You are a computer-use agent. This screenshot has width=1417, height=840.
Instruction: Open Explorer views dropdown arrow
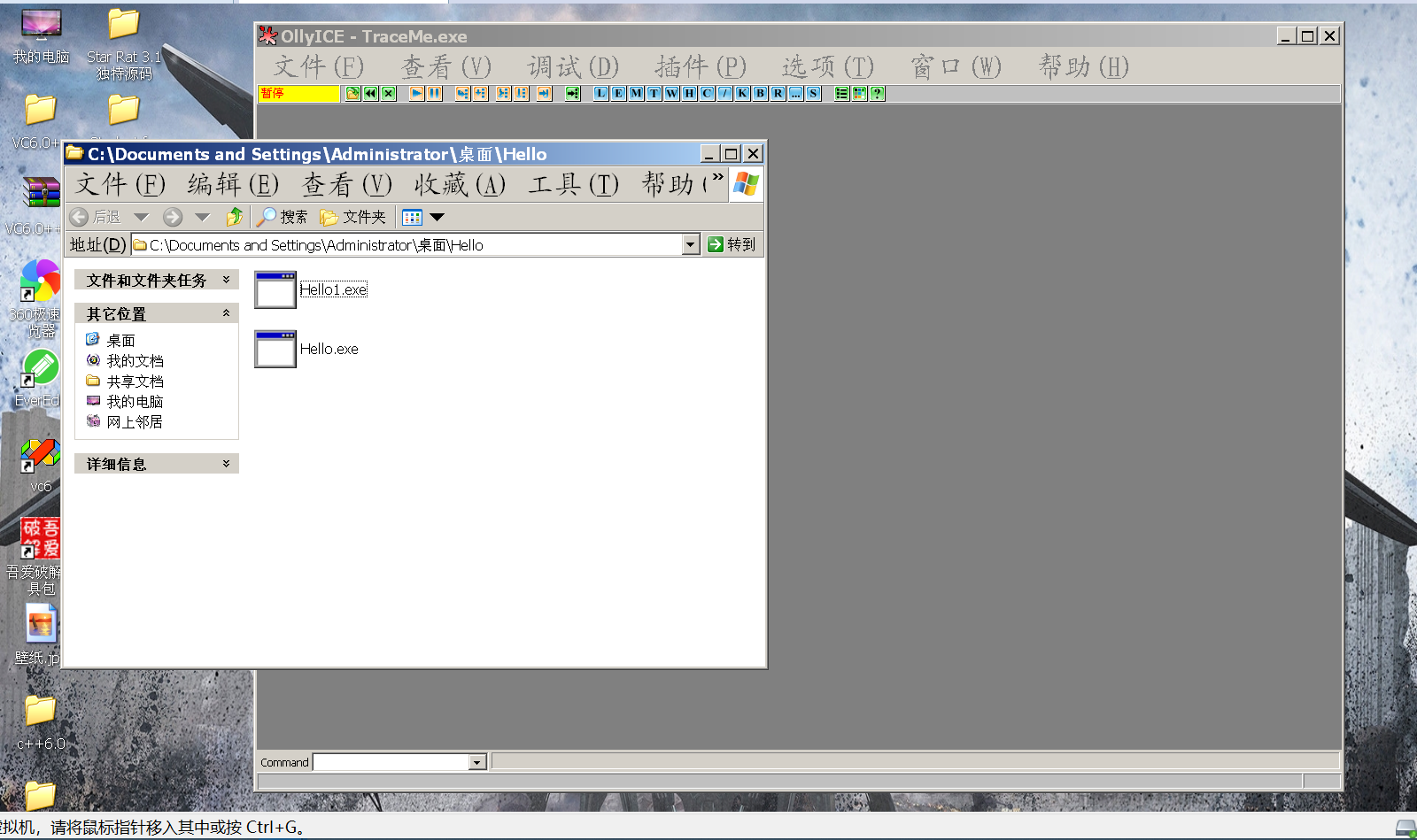click(x=437, y=217)
